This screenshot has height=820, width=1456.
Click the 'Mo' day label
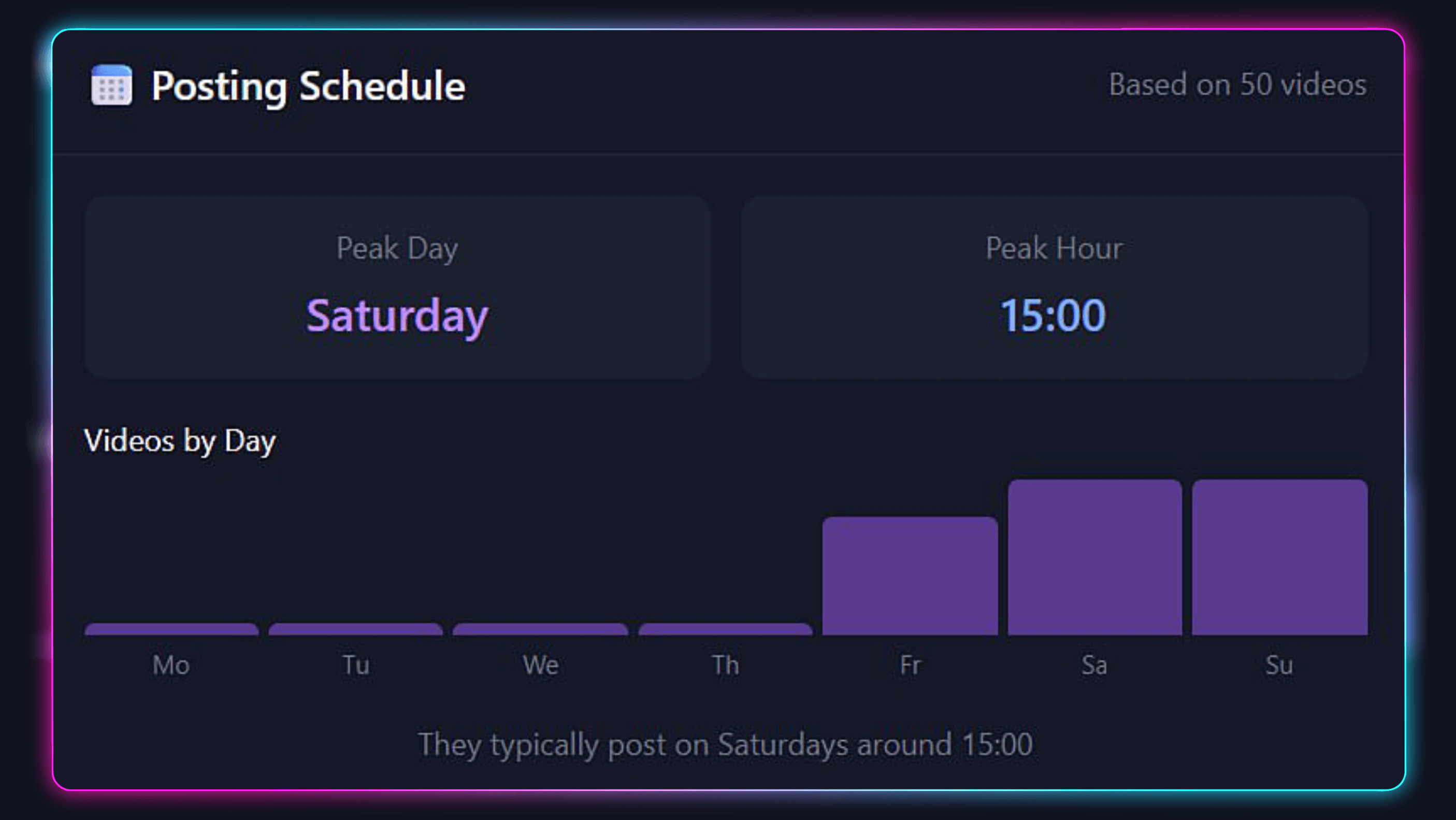tap(171, 665)
